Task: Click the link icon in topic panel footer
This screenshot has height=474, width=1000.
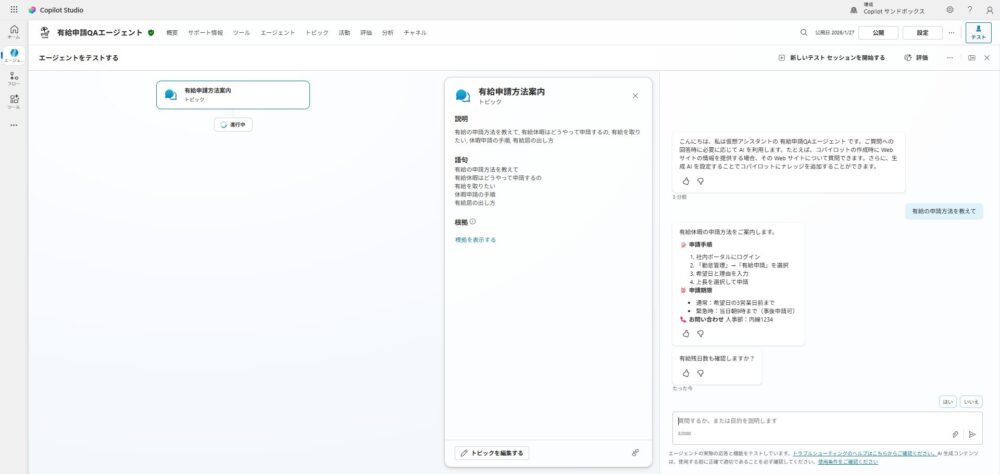Action: [x=635, y=453]
